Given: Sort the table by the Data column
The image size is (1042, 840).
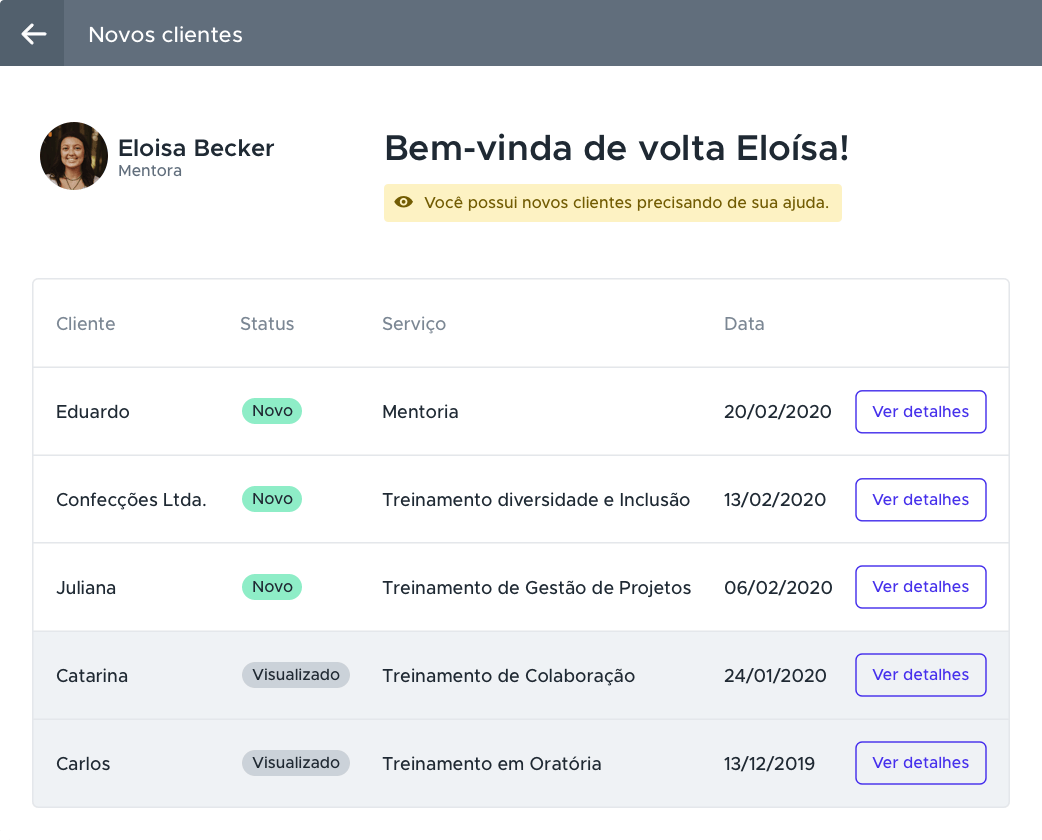Looking at the screenshot, I should click(744, 323).
